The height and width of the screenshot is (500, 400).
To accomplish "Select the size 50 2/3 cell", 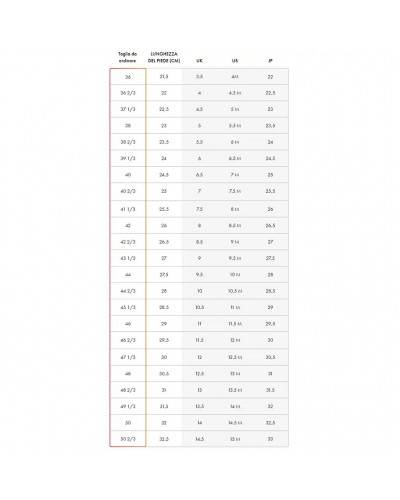I will pyautogui.click(x=128, y=439).
